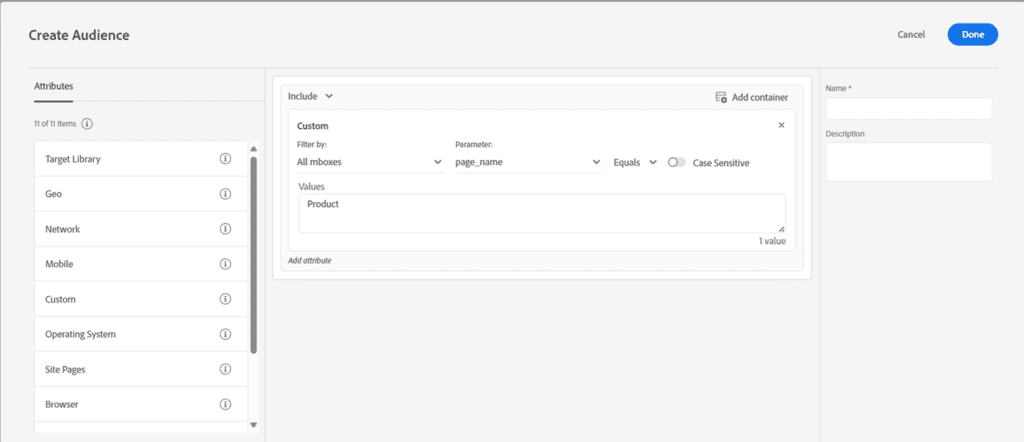Remove the Custom rule with X
The image size is (1024, 442).
tap(781, 125)
